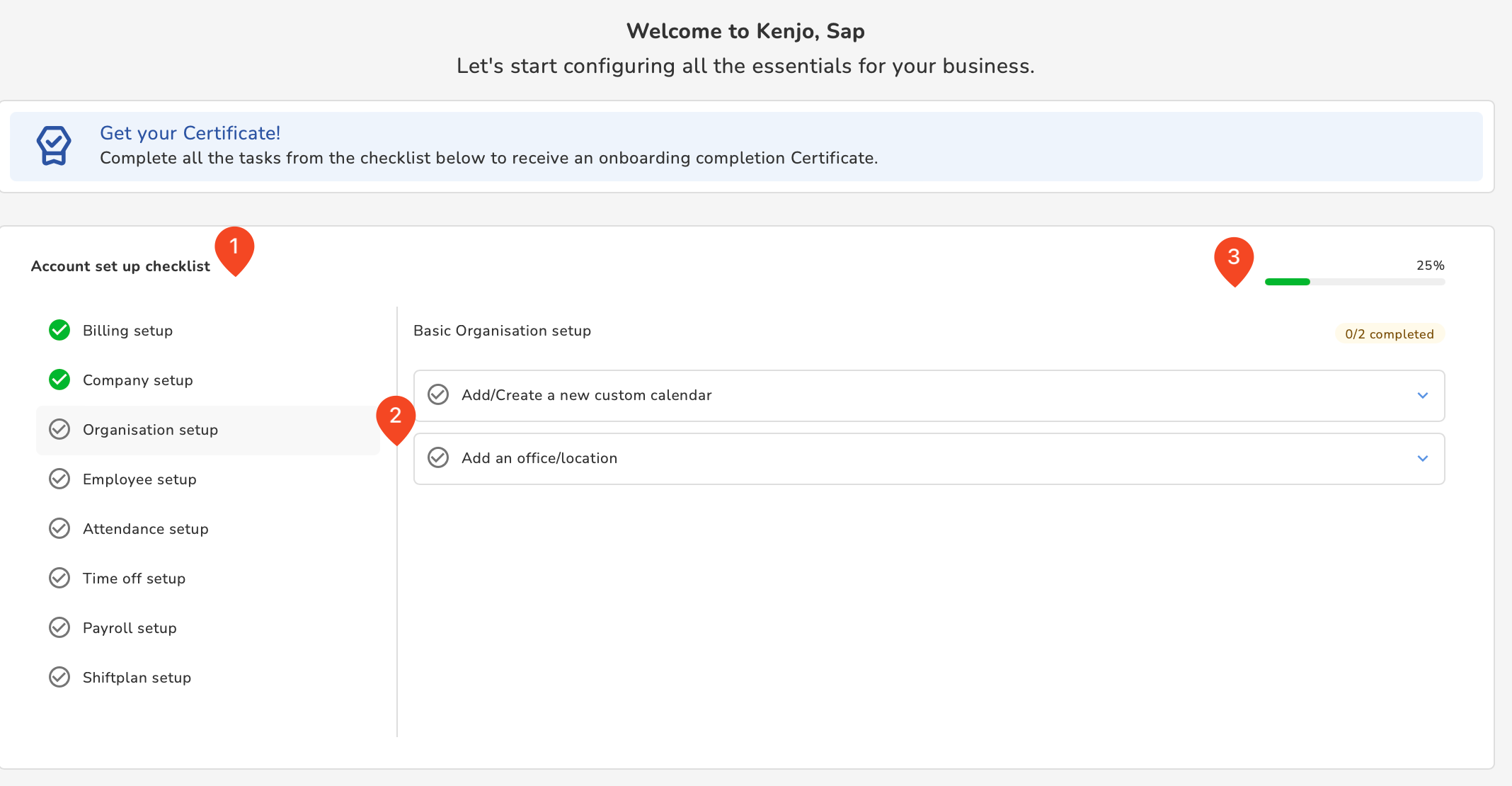Click the Get your Certificate! link
Image resolution: width=1512 pixels, height=786 pixels.
click(190, 133)
